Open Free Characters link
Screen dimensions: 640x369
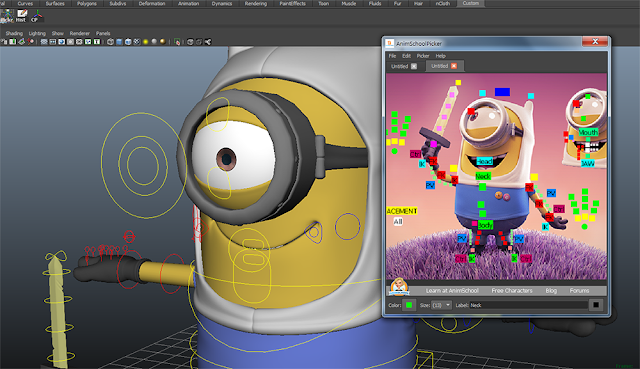click(x=512, y=291)
